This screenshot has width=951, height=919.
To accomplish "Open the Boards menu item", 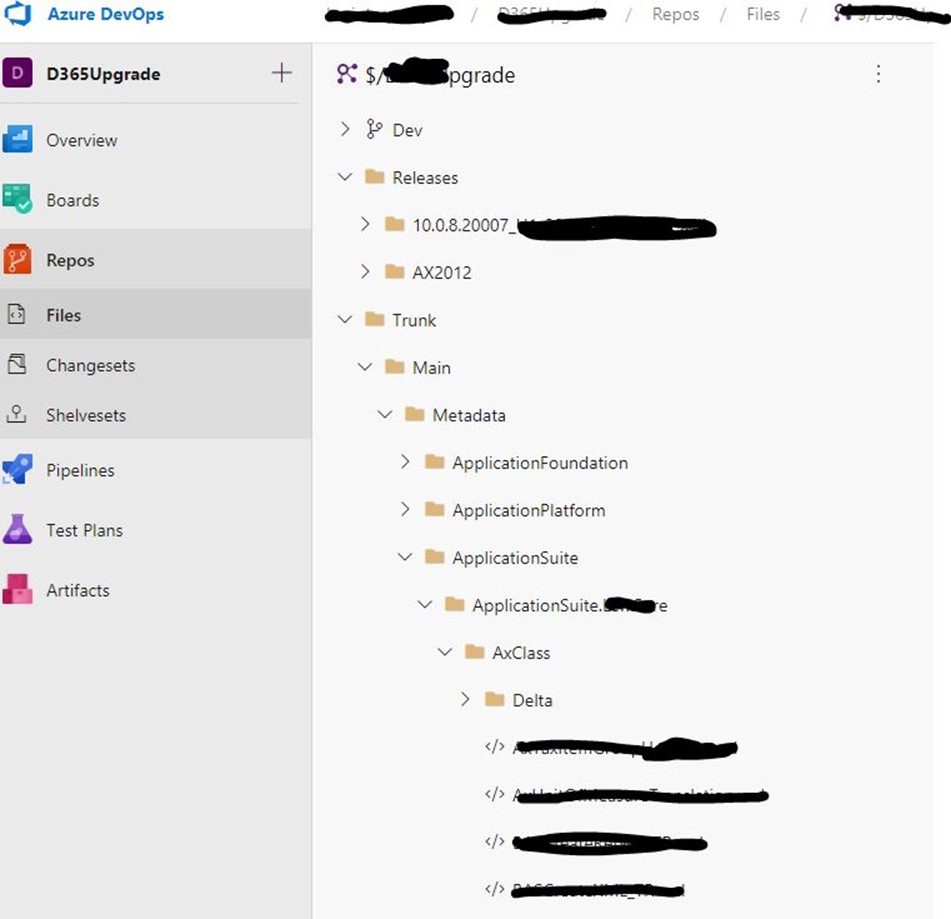I will point(73,200).
